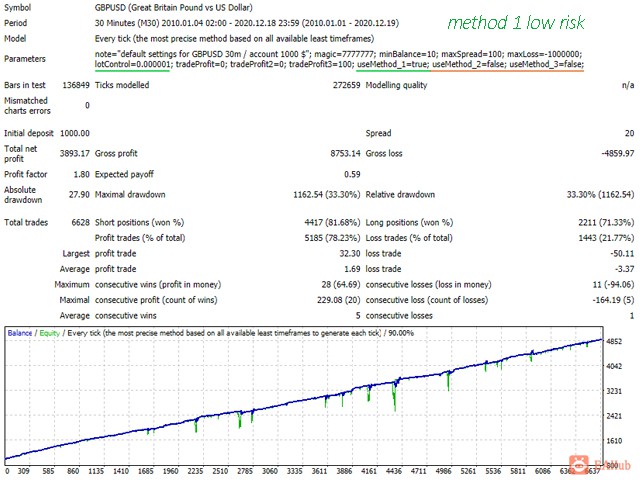Click the Total trades value 6628
Viewport: 640px width, 480px height.
pyautogui.click(x=80, y=223)
